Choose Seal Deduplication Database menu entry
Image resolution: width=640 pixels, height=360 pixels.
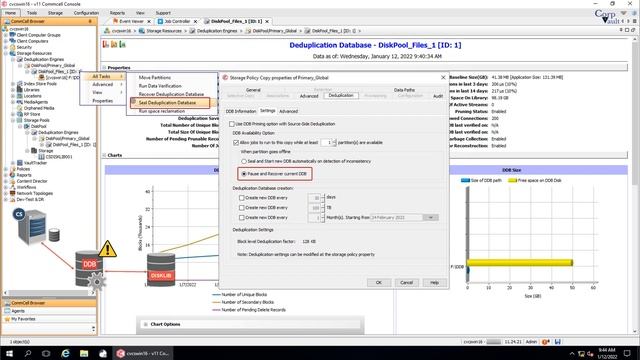170,102
